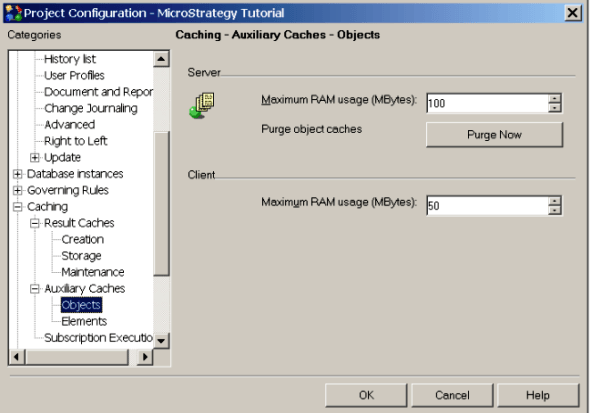Select Storage under Result Caches

(81, 256)
